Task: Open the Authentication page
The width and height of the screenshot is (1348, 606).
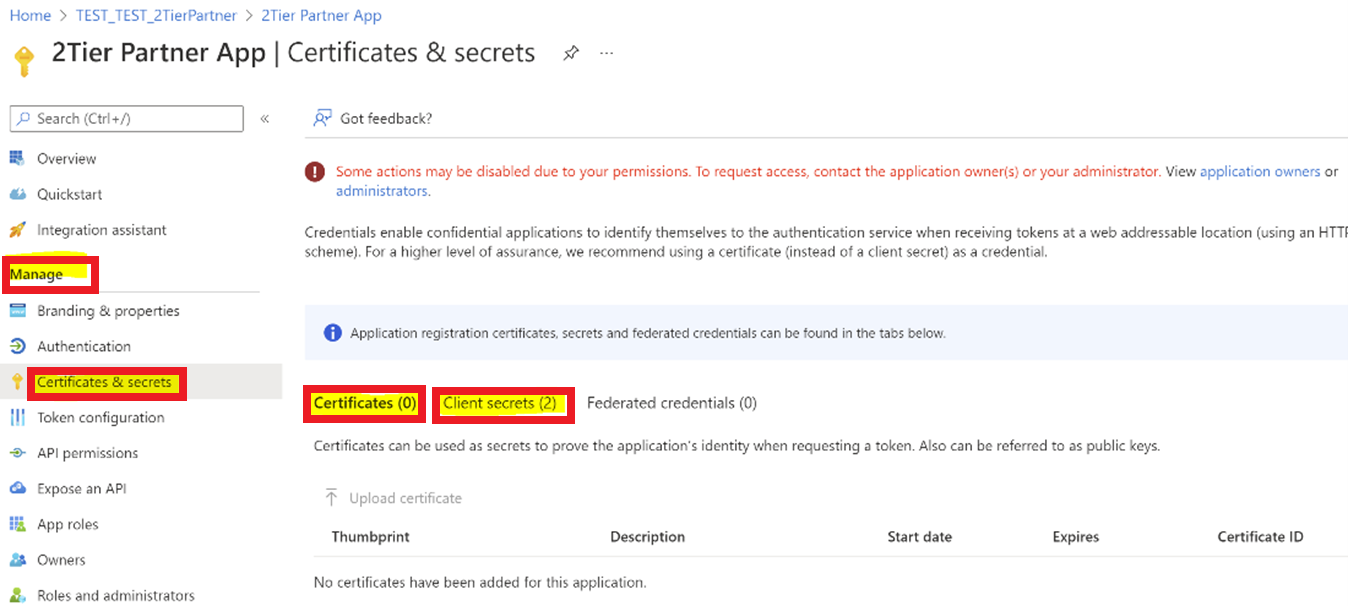Action: click(x=83, y=346)
